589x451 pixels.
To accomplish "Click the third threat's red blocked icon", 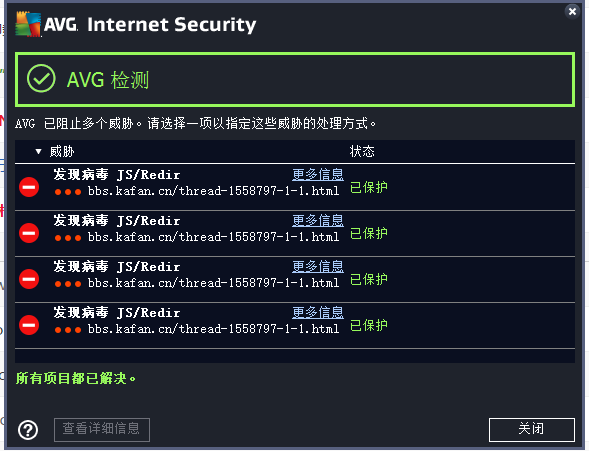I will 29,279.
